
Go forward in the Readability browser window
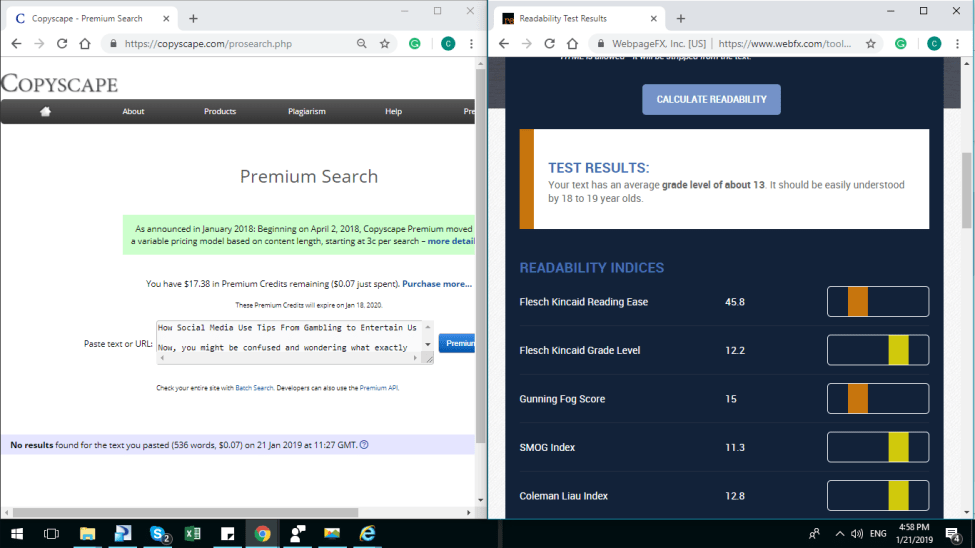(527, 44)
